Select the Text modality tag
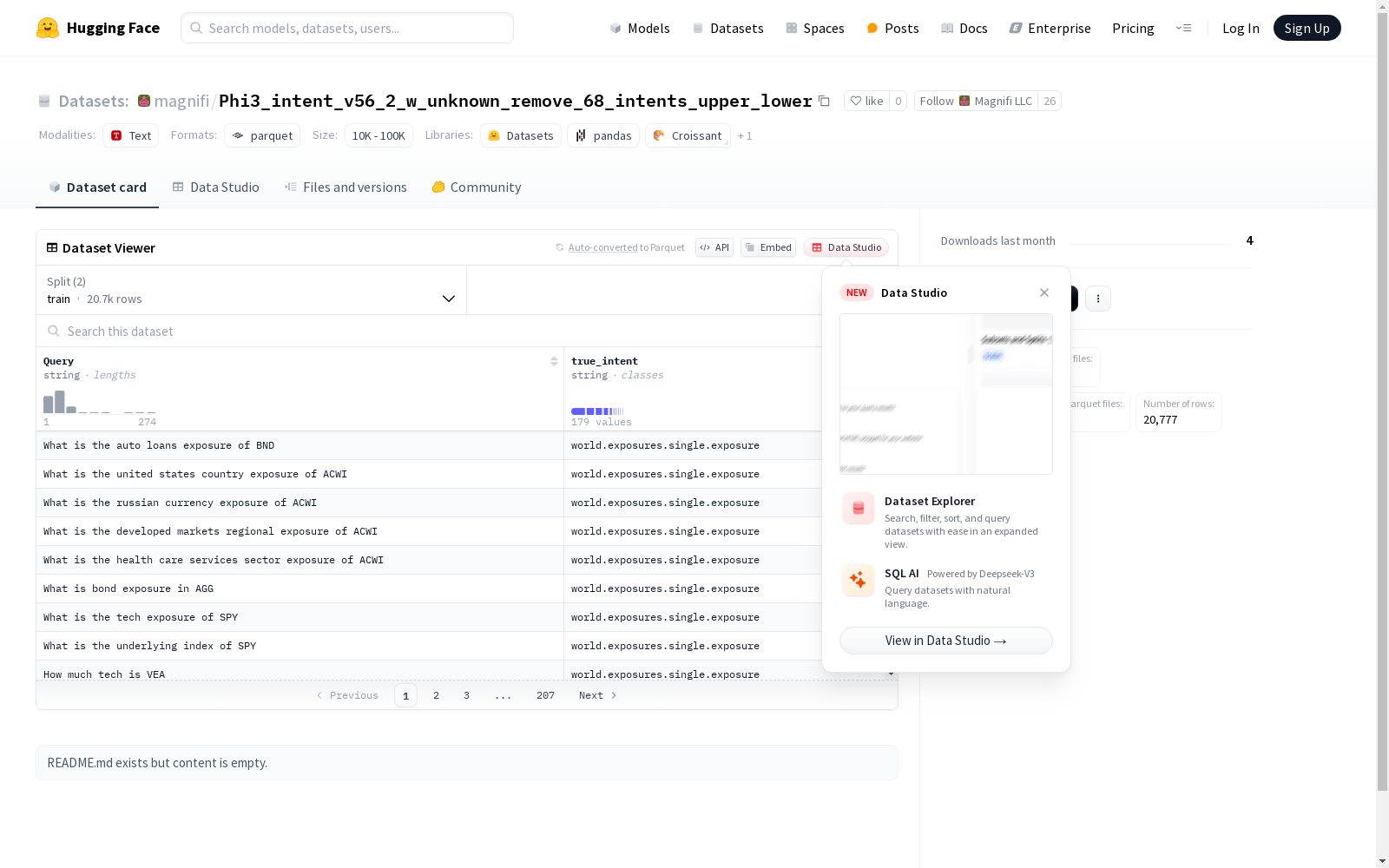Viewport: 1389px width, 868px height. pyautogui.click(x=131, y=135)
